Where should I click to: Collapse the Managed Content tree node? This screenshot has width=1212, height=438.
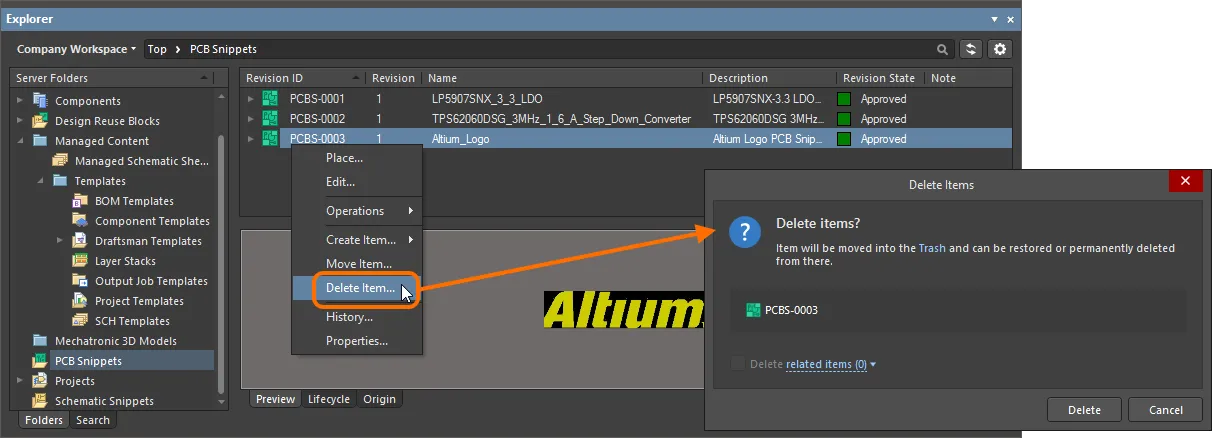[19, 141]
